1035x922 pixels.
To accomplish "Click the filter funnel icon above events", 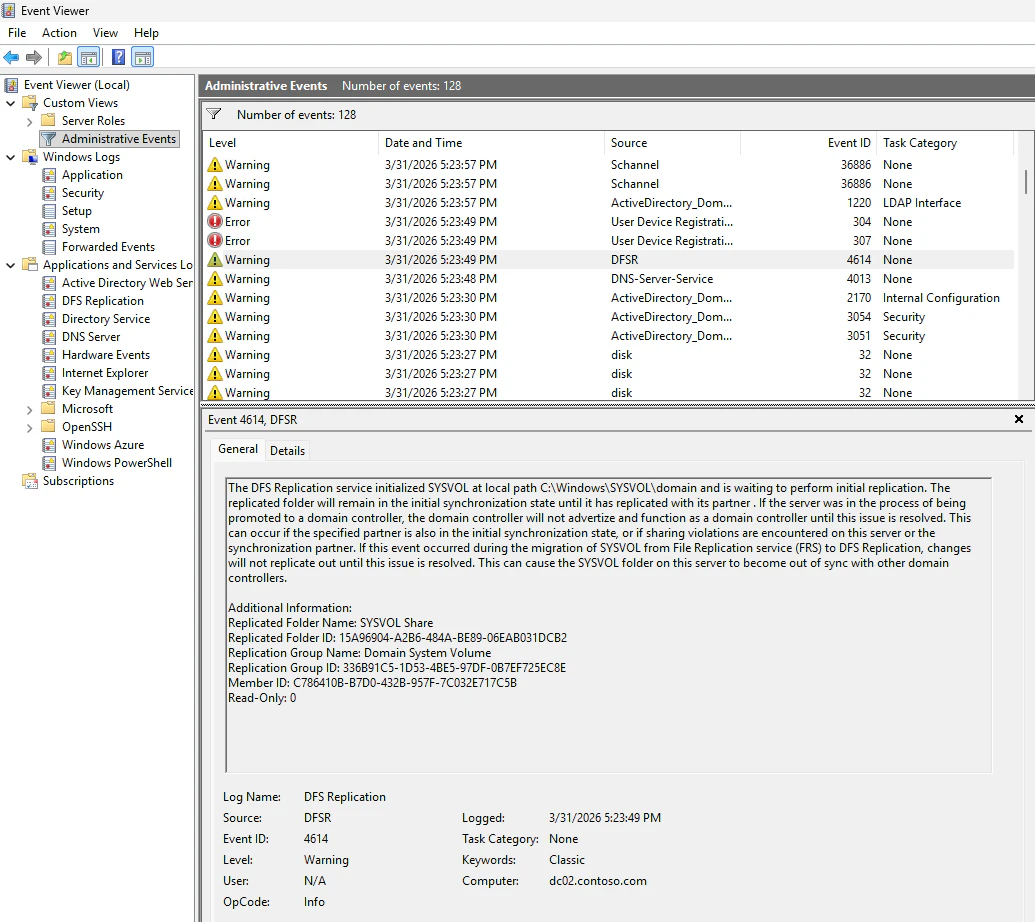I will point(214,114).
